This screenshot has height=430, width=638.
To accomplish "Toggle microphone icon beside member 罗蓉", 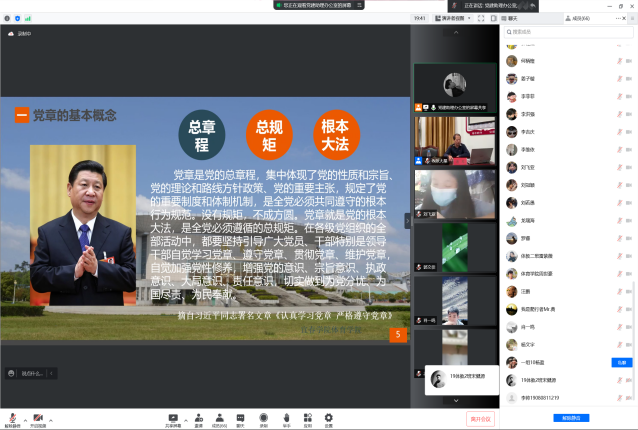I will click(618, 238).
